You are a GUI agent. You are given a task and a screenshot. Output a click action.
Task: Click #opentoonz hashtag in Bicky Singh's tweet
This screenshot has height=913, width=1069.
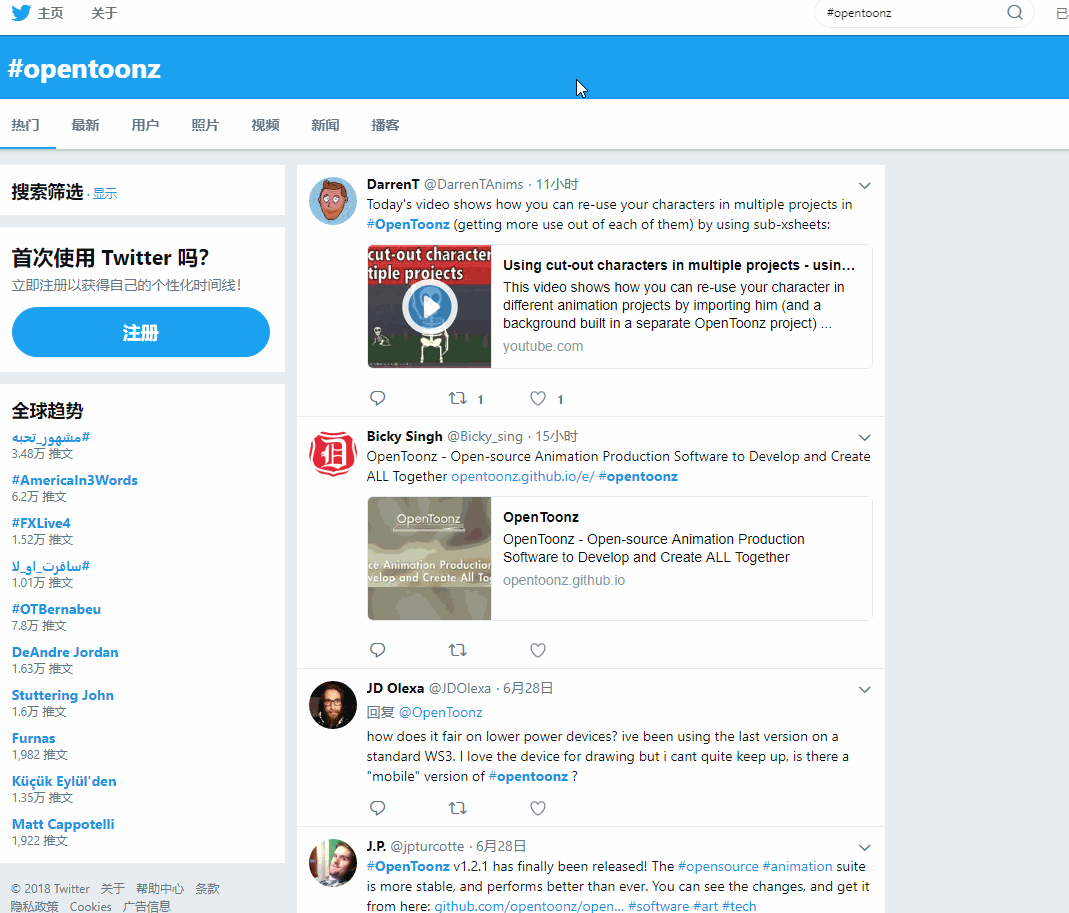coord(638,476)
